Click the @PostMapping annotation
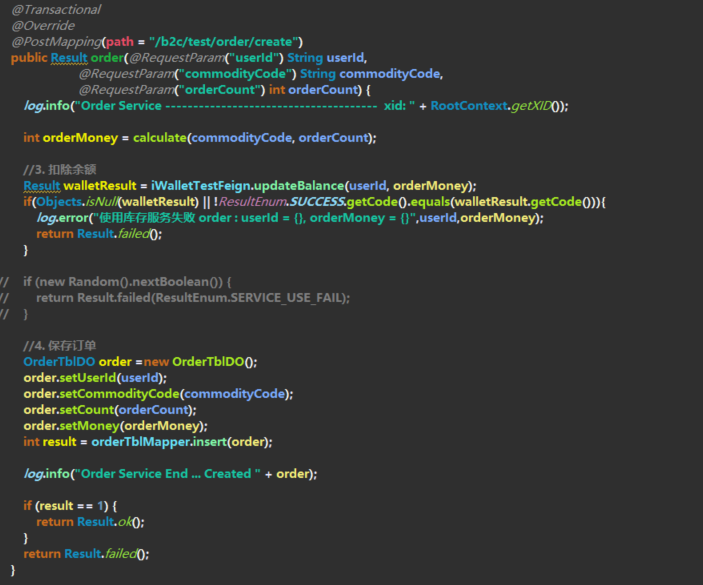This screenshot has width=703, height=585. coord(56,42)
